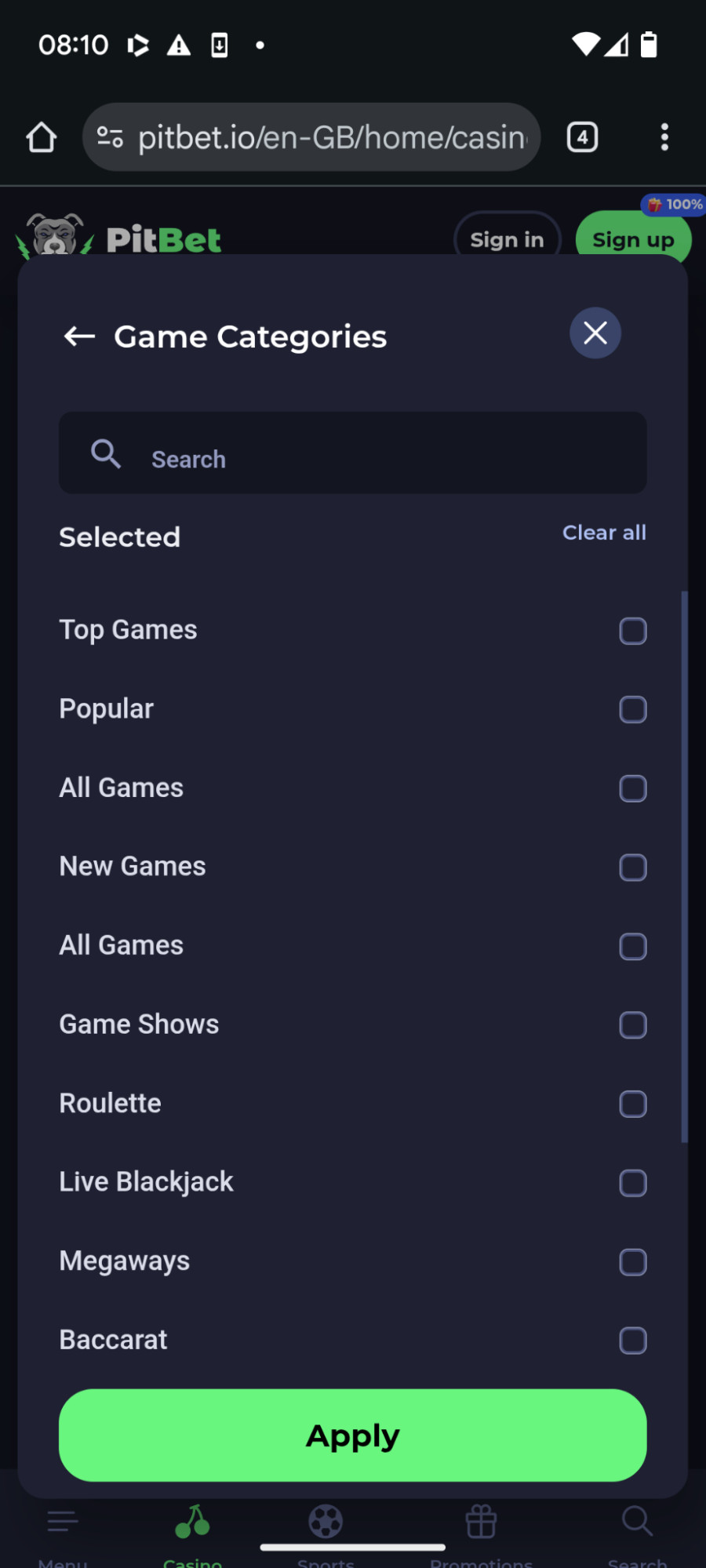Enable the Popular category checkbox
Image resolution: width=706 pixels, height=1568 pixels.
point(632,710)
